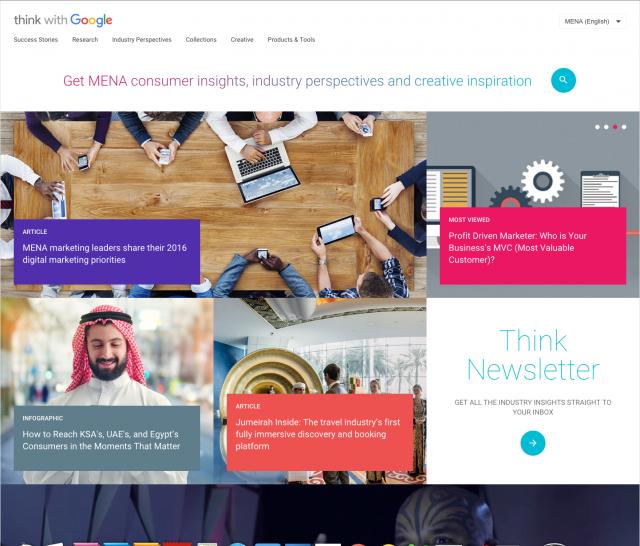Expand the MENA (English) region dropdown

[593, 21]
